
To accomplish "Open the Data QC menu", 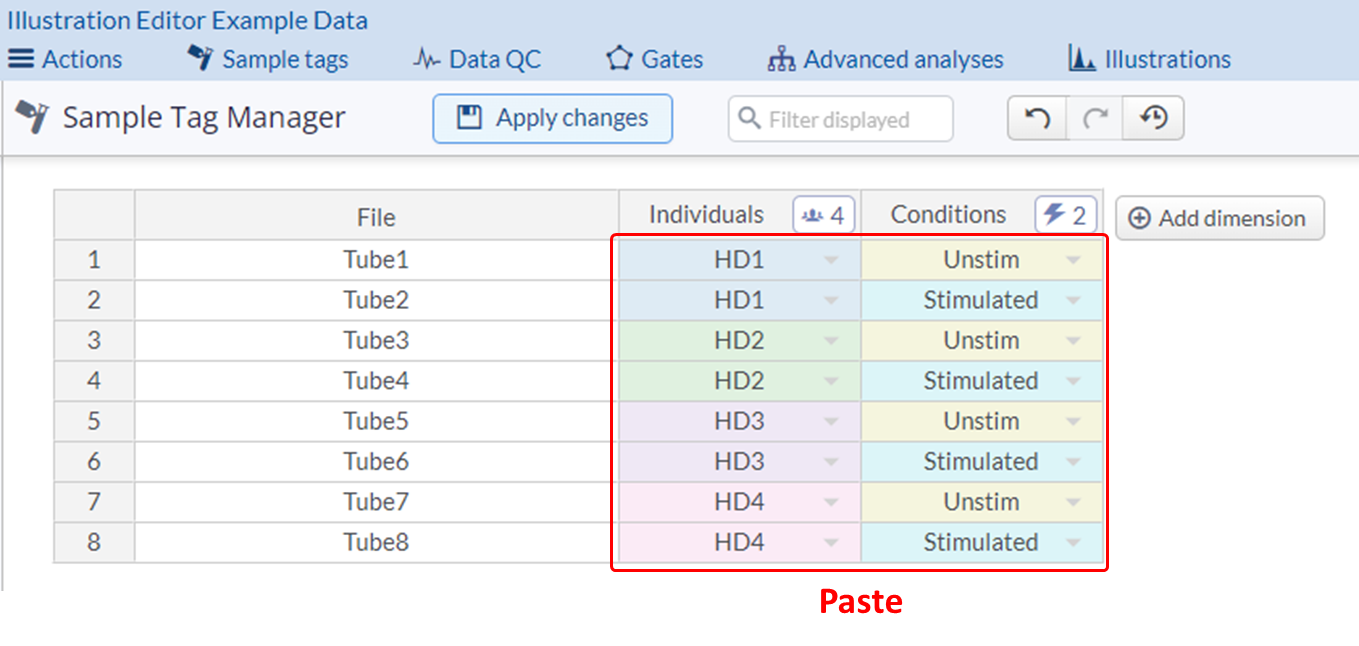I will pyautogui.click(x=477, y=60).
